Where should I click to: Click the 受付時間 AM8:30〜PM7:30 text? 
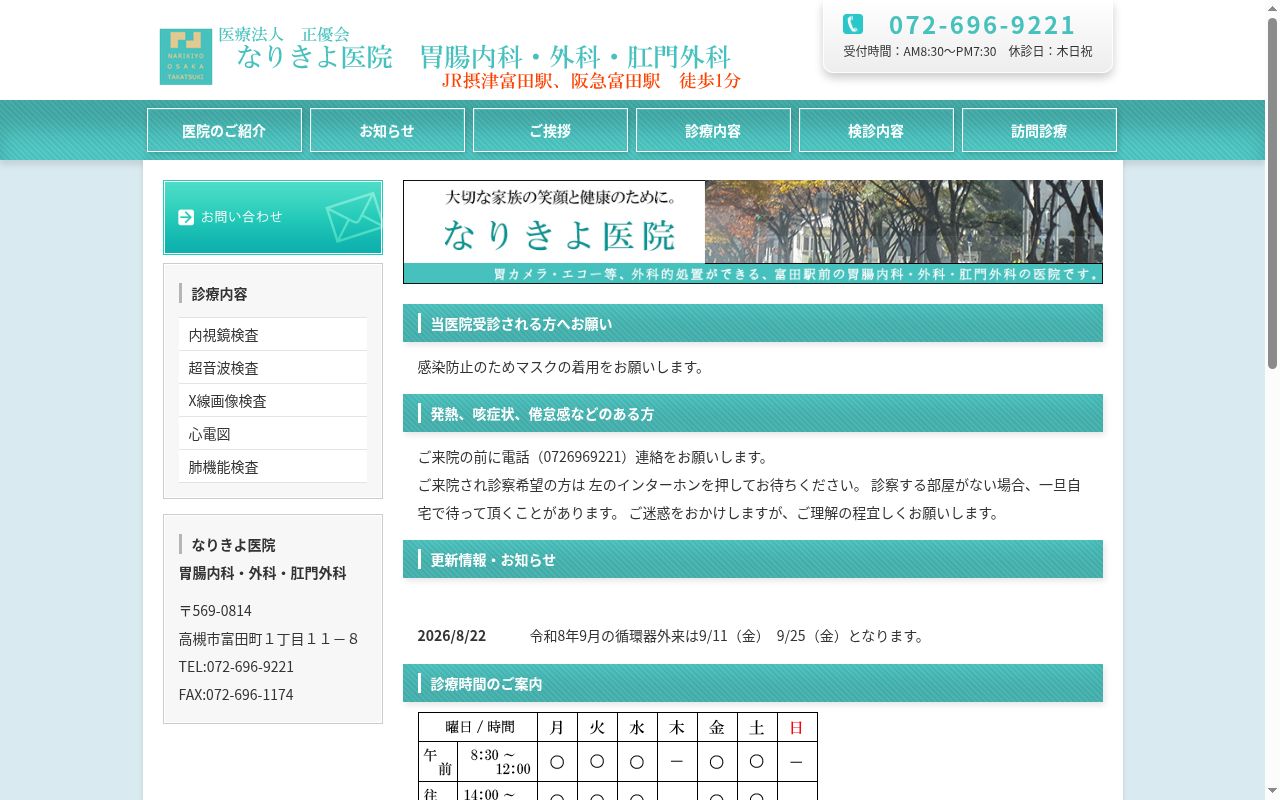pos(919,51)
